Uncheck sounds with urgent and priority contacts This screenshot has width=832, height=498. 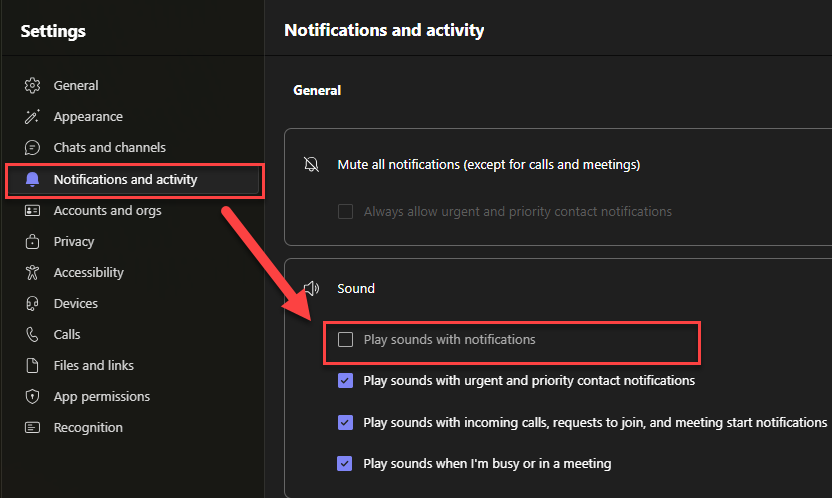pyautogui.click(x=346, y=381)
